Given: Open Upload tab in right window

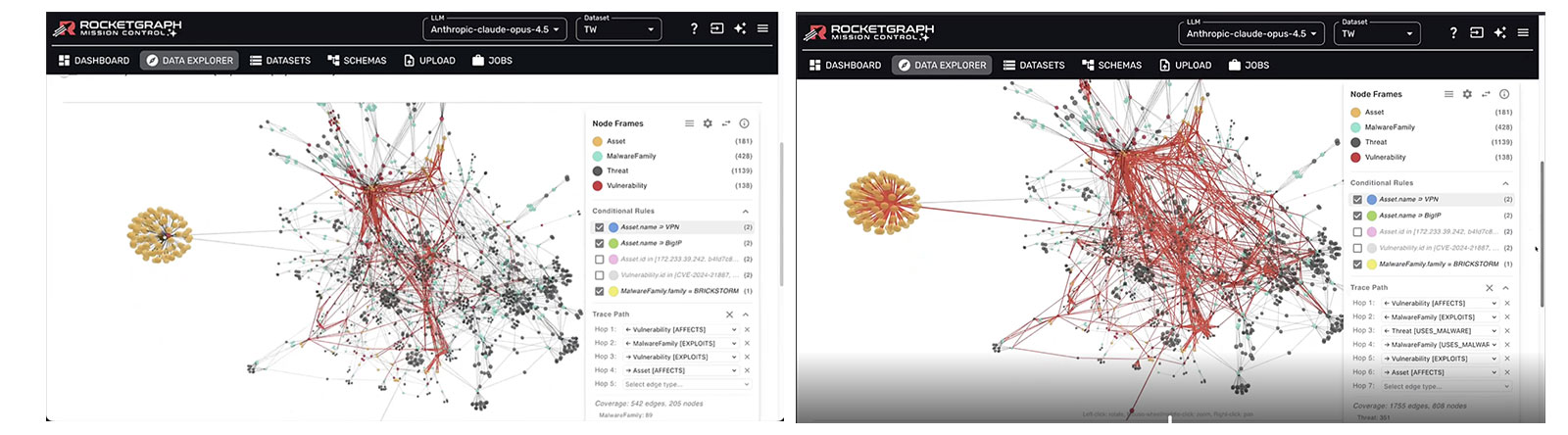Looking at the screenshot, I should click(x=1185, y=65).
